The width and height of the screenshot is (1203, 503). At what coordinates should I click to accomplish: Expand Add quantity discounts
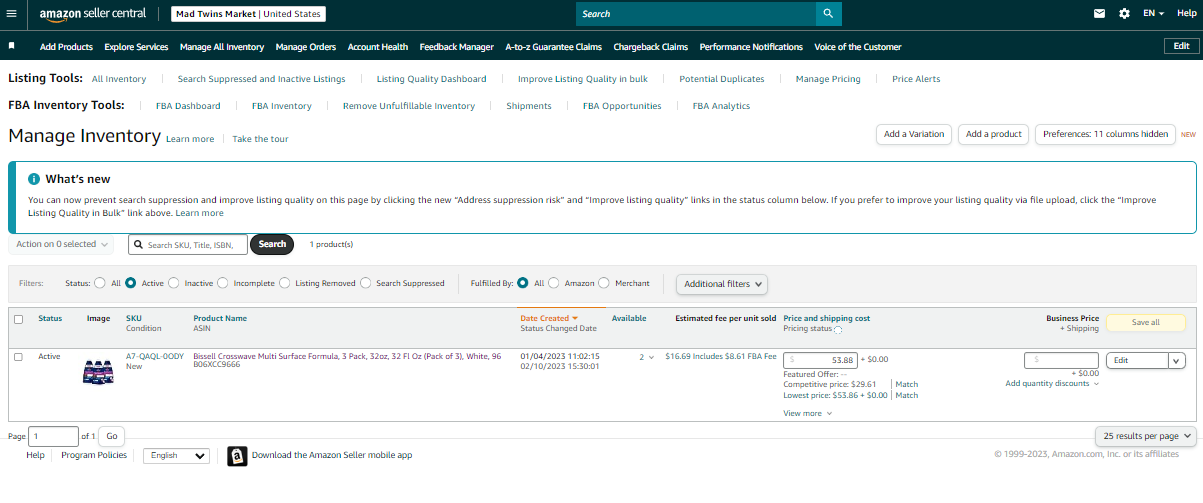[1052, 384]
